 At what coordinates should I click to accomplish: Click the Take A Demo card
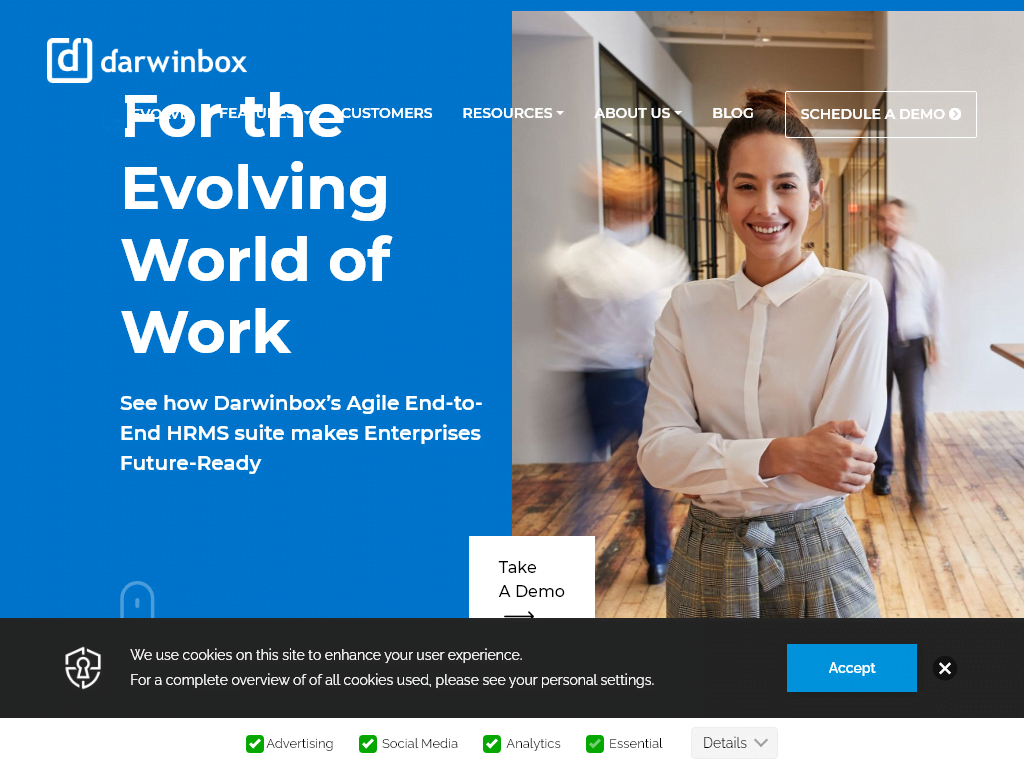pyautogui.click(x=531, y=578)
